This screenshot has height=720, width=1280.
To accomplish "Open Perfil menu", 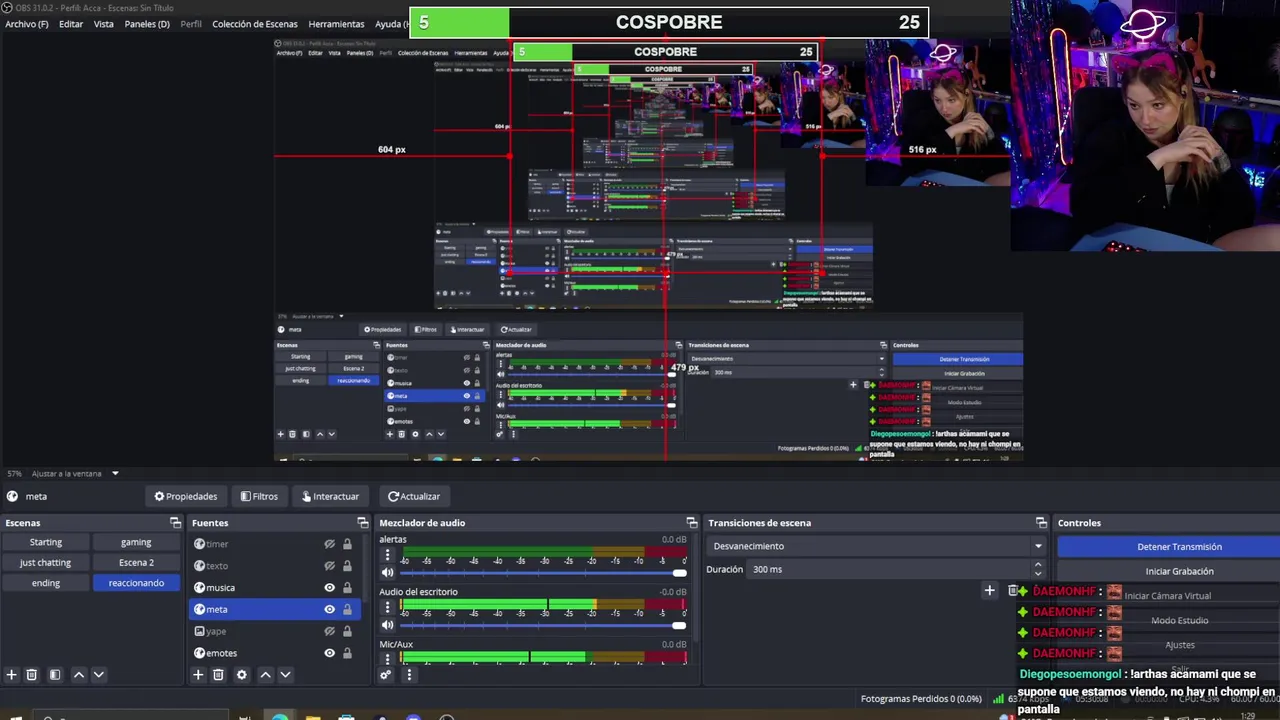I will pos(191,24).
